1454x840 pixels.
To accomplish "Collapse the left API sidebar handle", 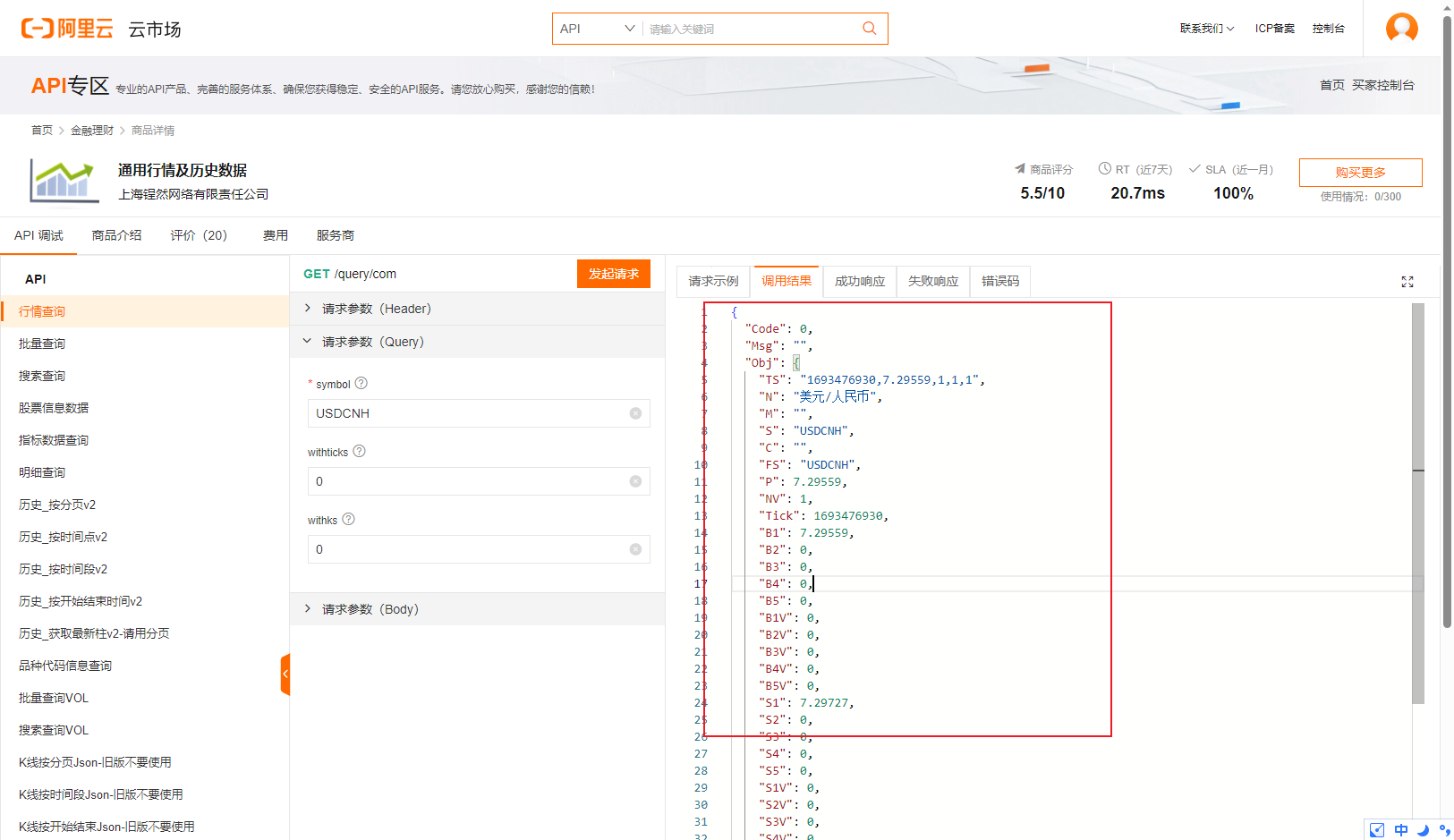I will click(x=285, y=675).
